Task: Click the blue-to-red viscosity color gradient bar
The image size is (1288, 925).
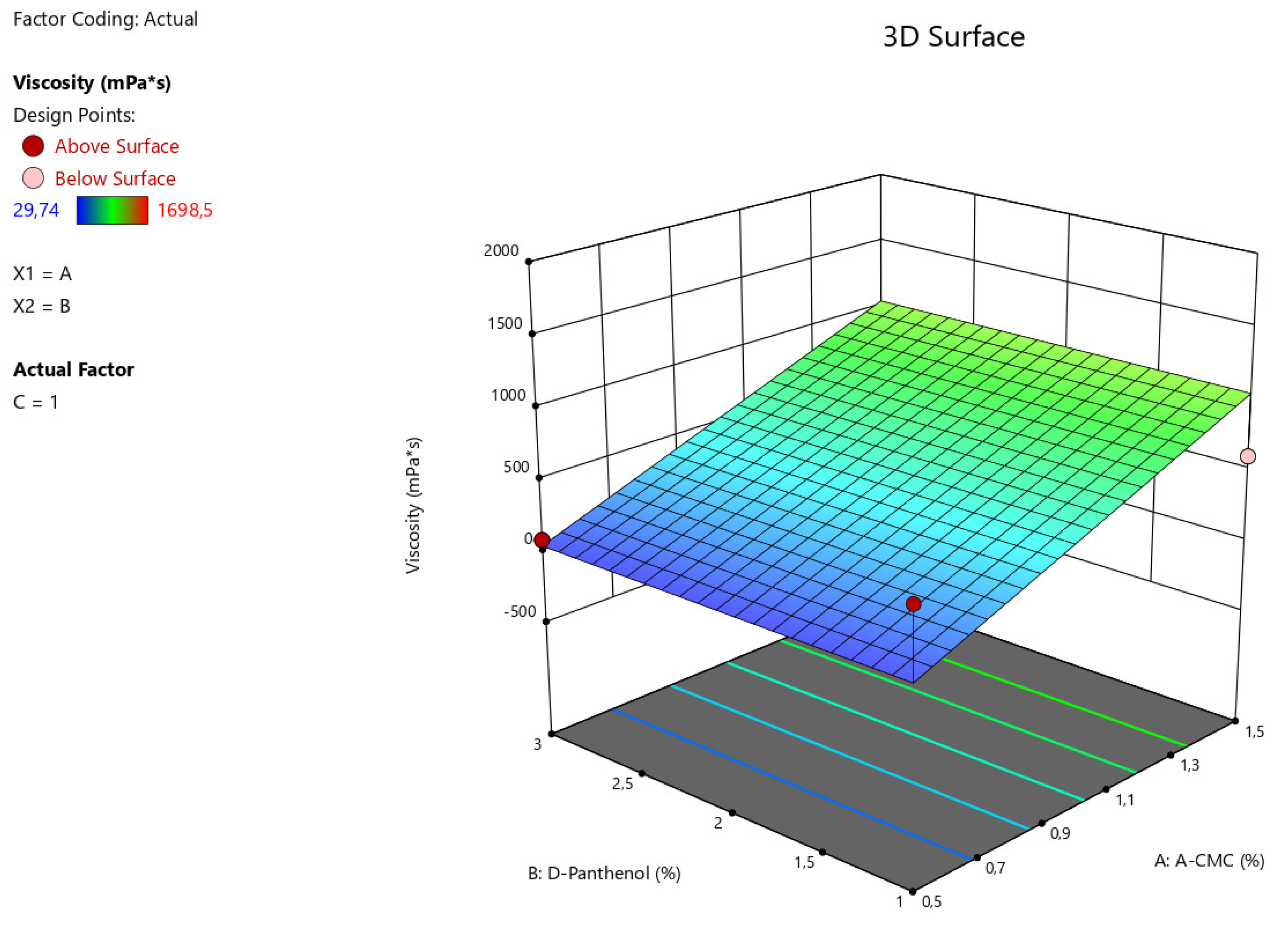Action: (112, 210)
